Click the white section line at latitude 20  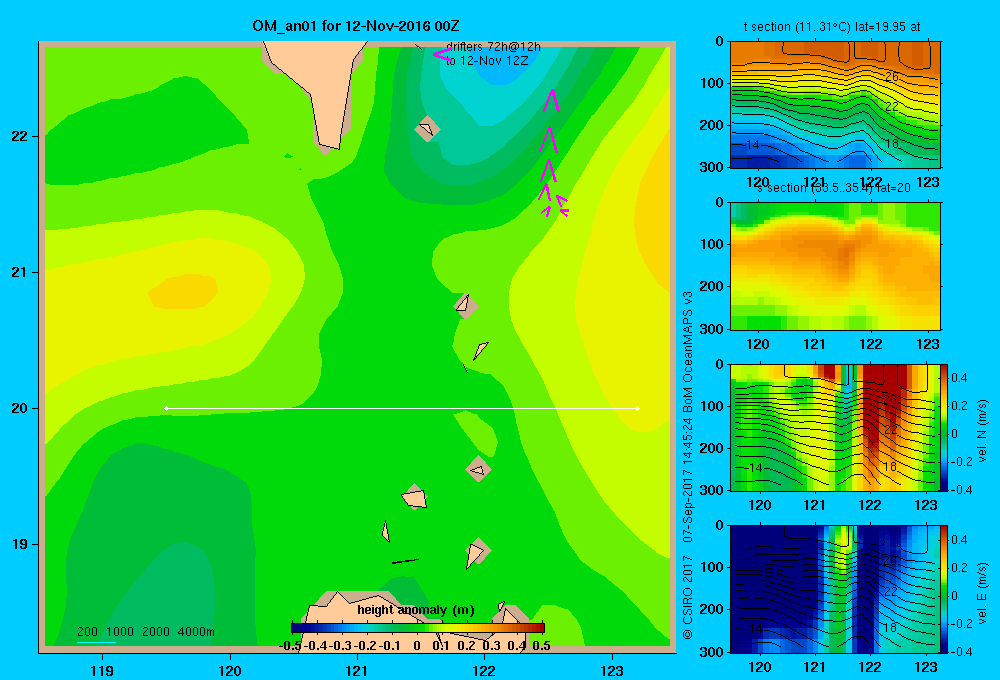click(402, 408)
